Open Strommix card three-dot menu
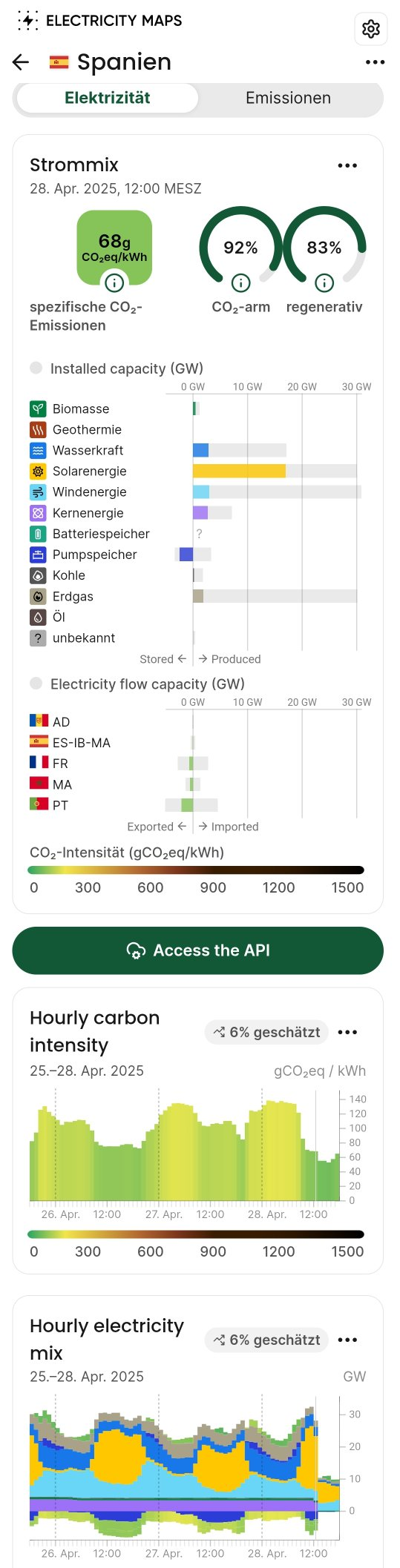The width and height of the screenshot is (400, 1568). [x=347, y=165]
